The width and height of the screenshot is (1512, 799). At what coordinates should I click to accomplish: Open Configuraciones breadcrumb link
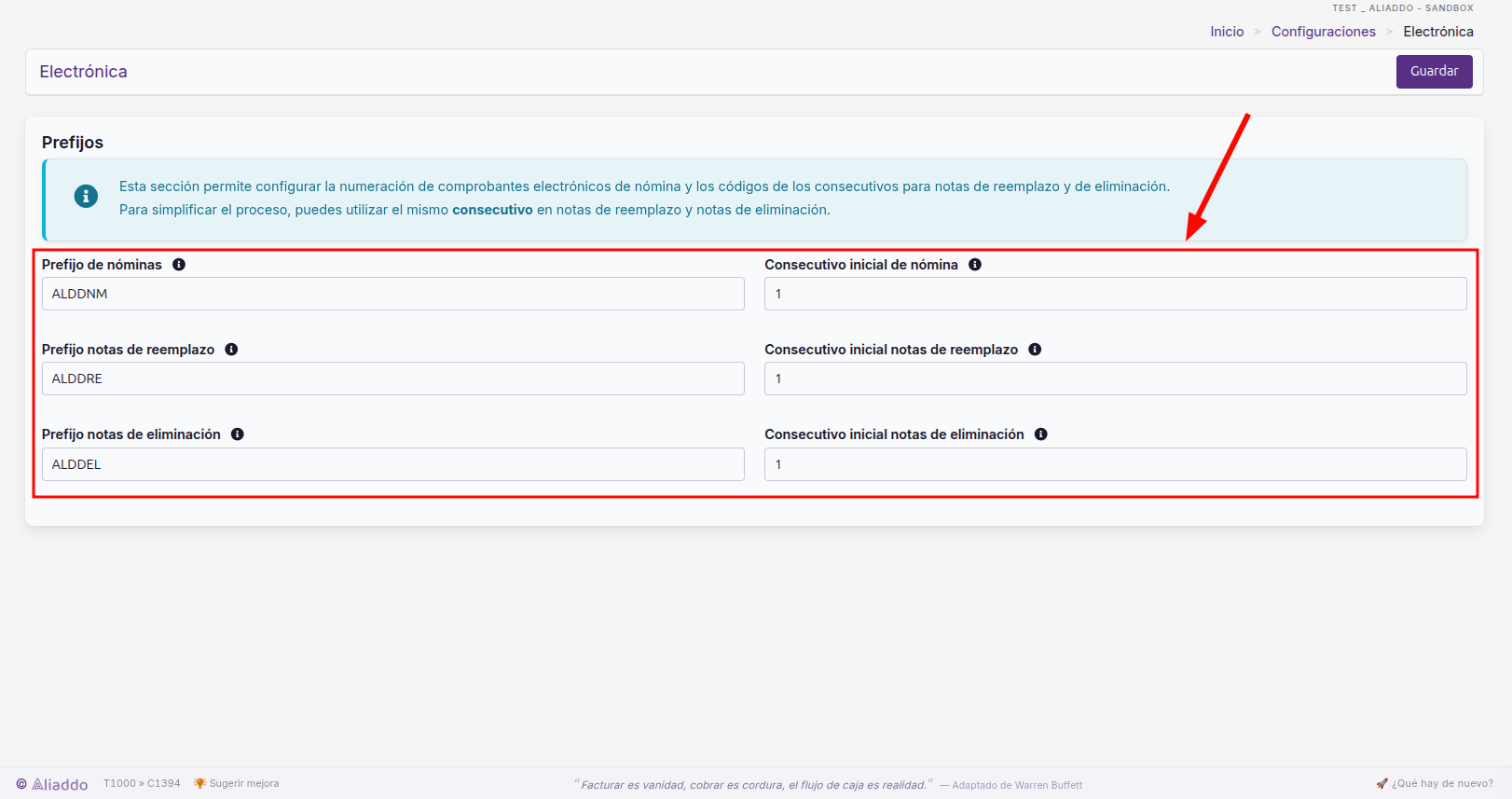coord(1324,32)
